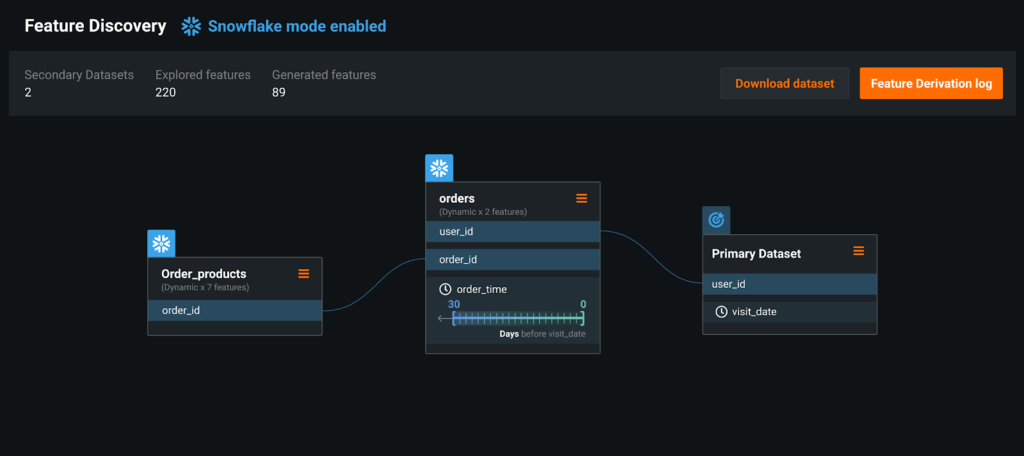The width and height of the screenshot is (1024, 456).
Task: Click the clock icon beside visit_date
Action: (x=722, y=312)
